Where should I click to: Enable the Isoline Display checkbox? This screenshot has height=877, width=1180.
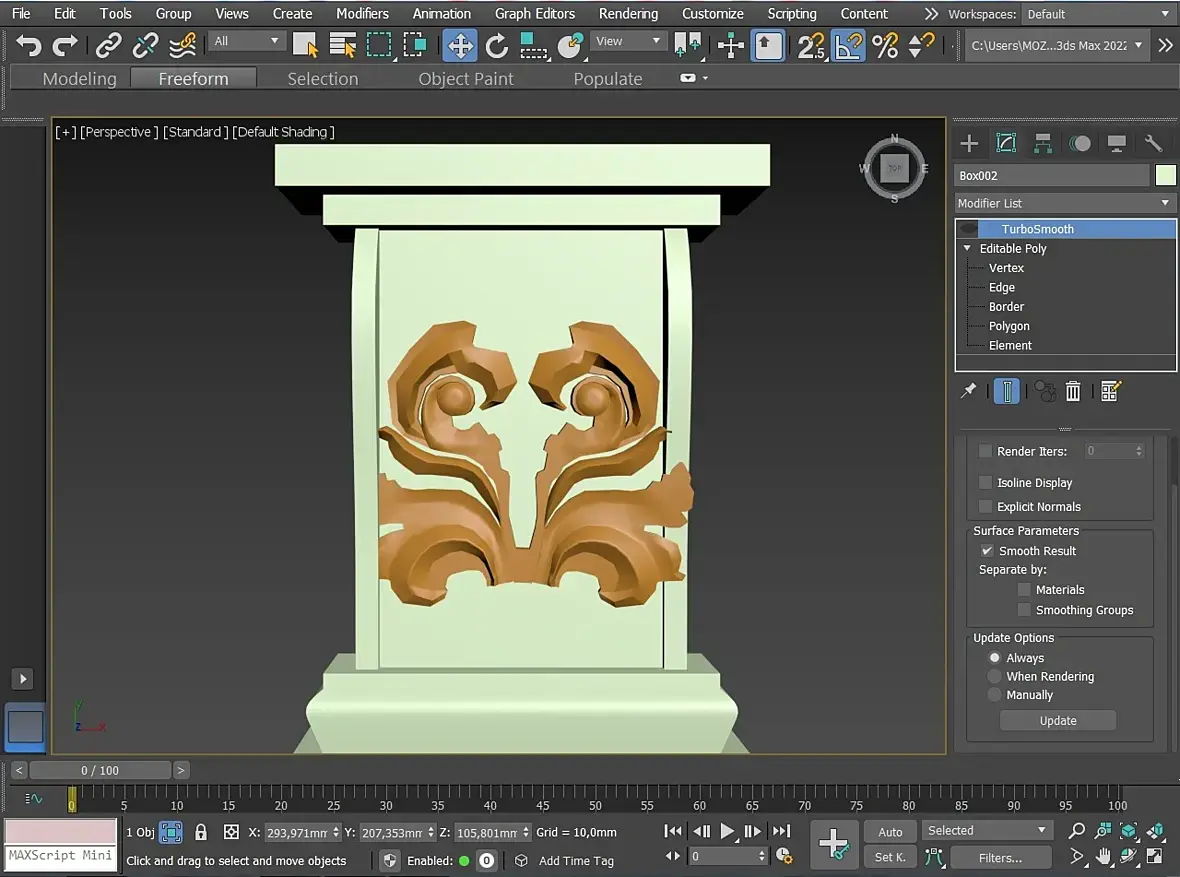point(986,482)
